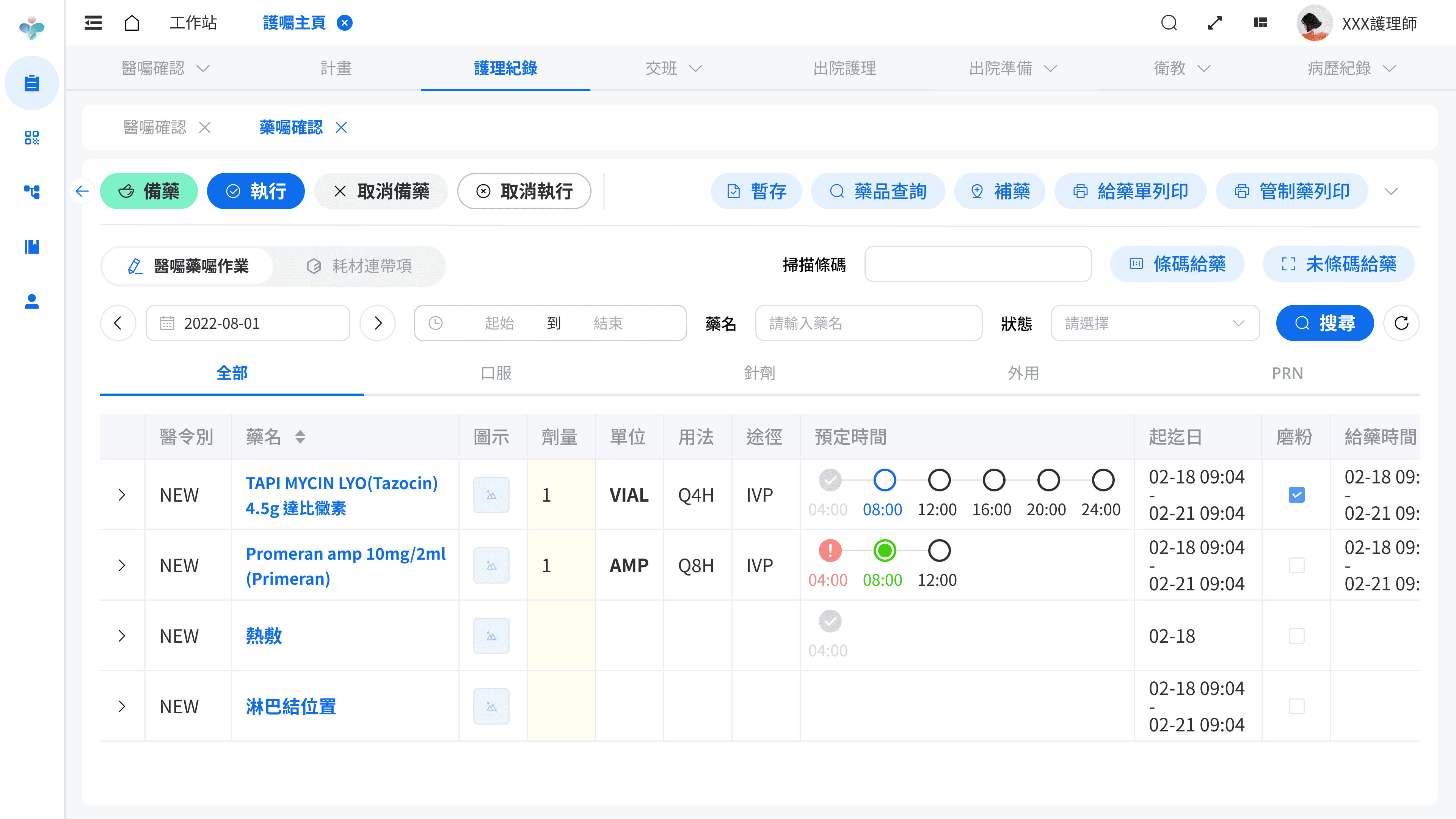
Task: Open the hamburger menu icon
Action: point(93,23)
